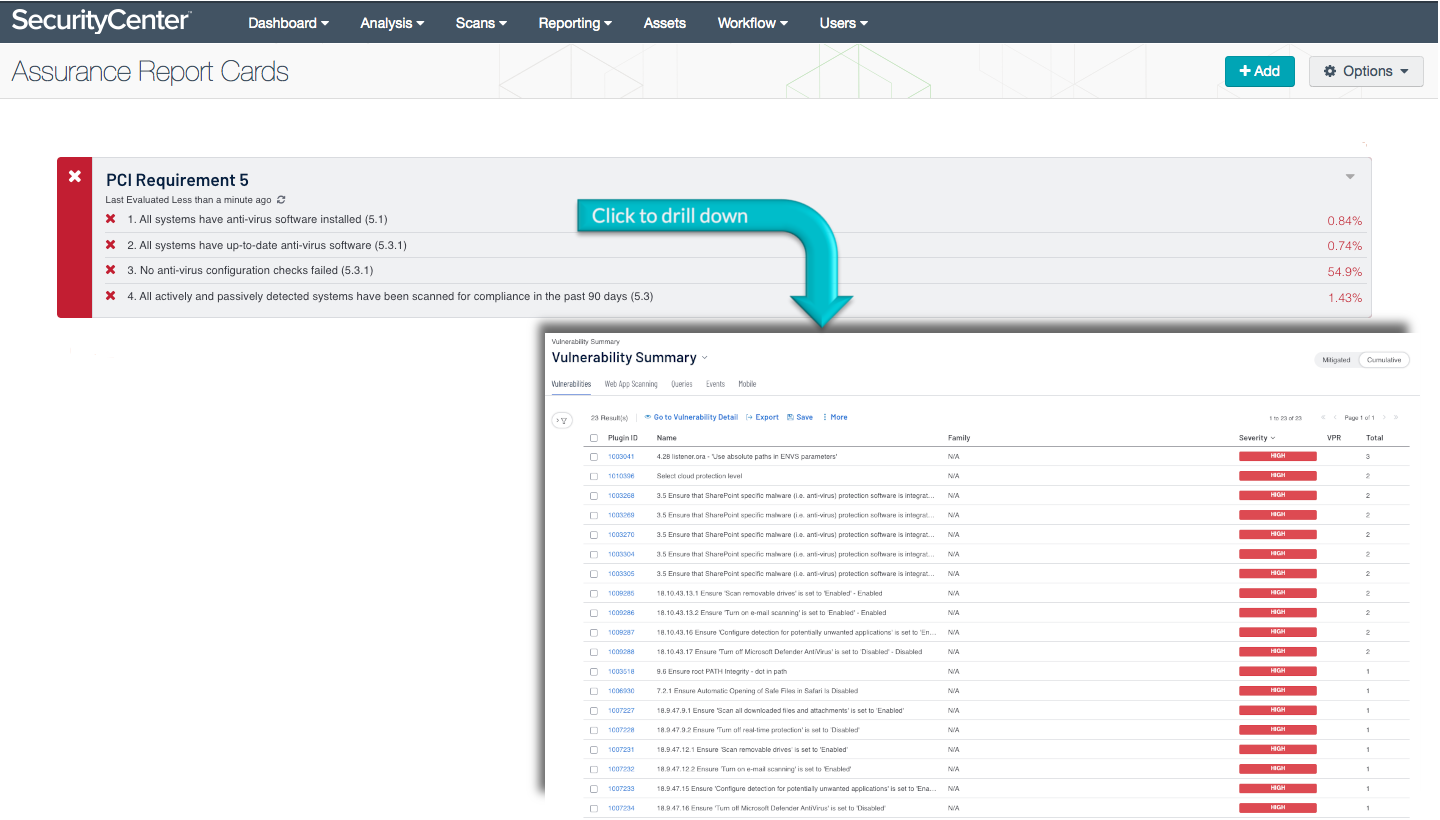Open the Analysis dropdown menu

[x=392, y=23]
